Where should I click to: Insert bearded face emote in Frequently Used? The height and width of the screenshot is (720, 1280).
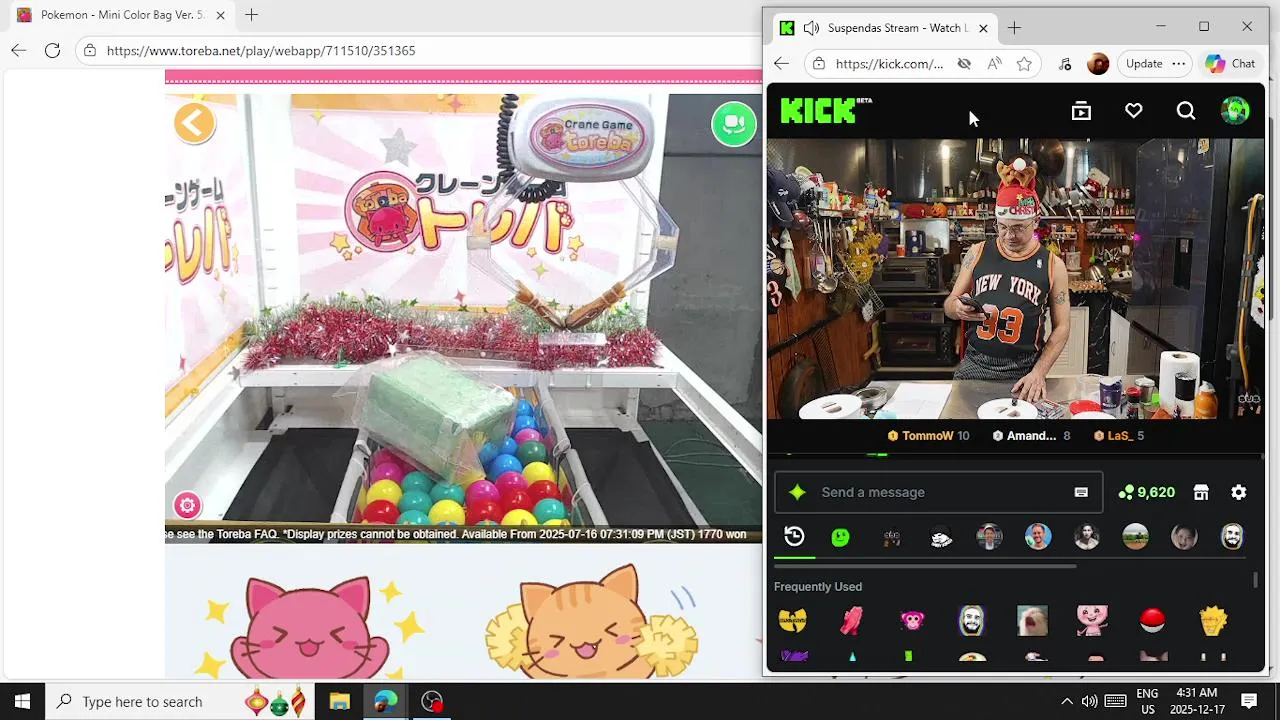972,621
